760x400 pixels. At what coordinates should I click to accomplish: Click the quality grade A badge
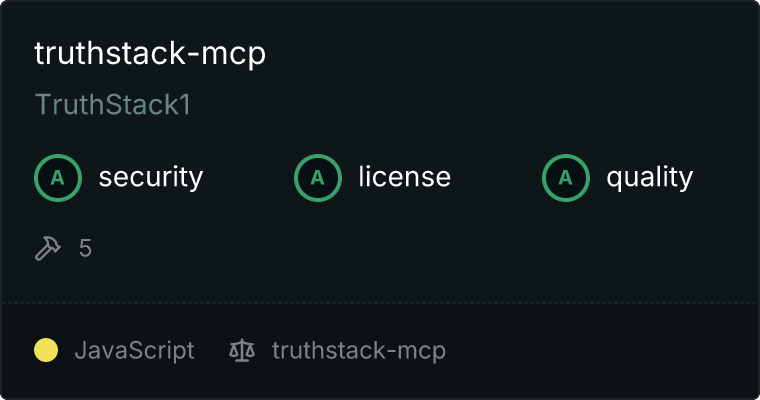(x=566, y=178)
